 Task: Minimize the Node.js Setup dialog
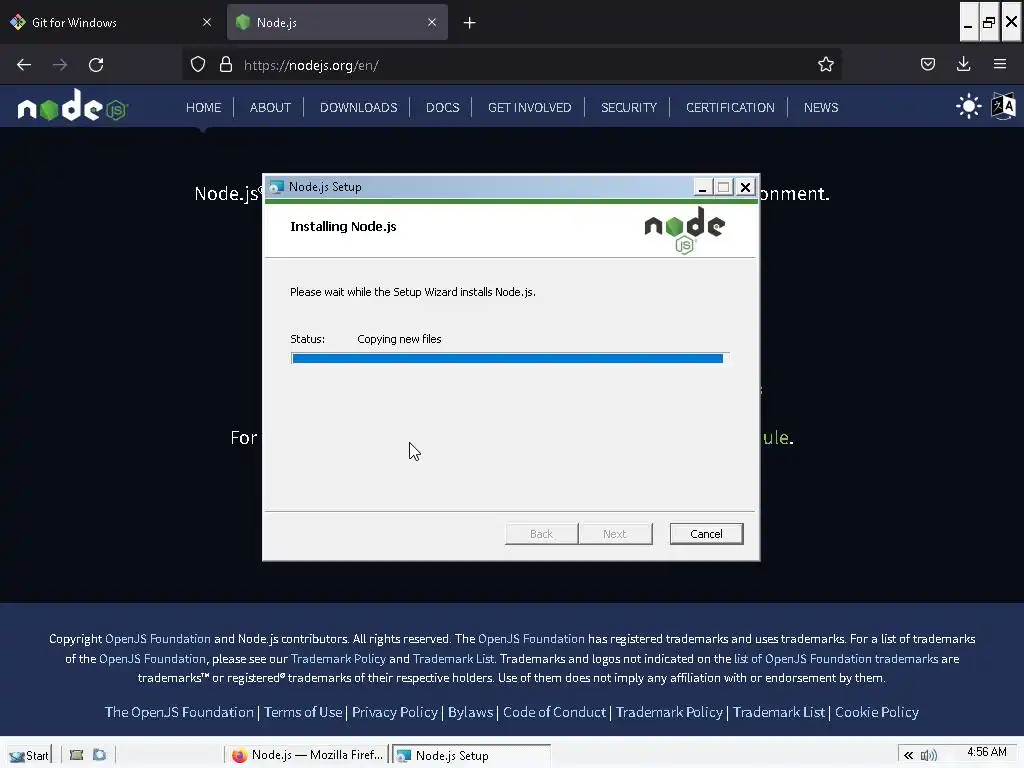[x=702, y=187]
